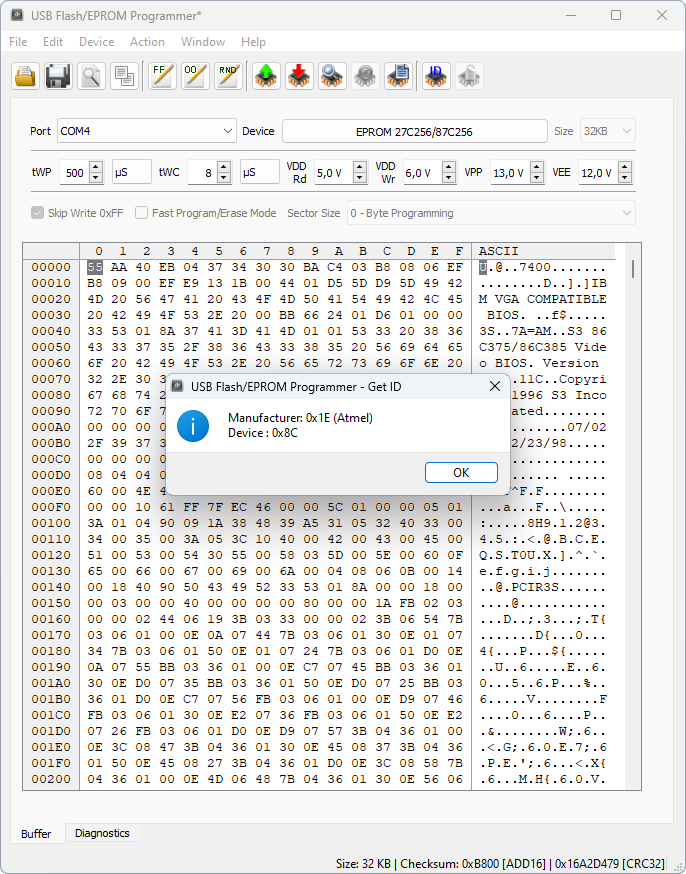Decrease VEE voltage with down arrow

625,178
